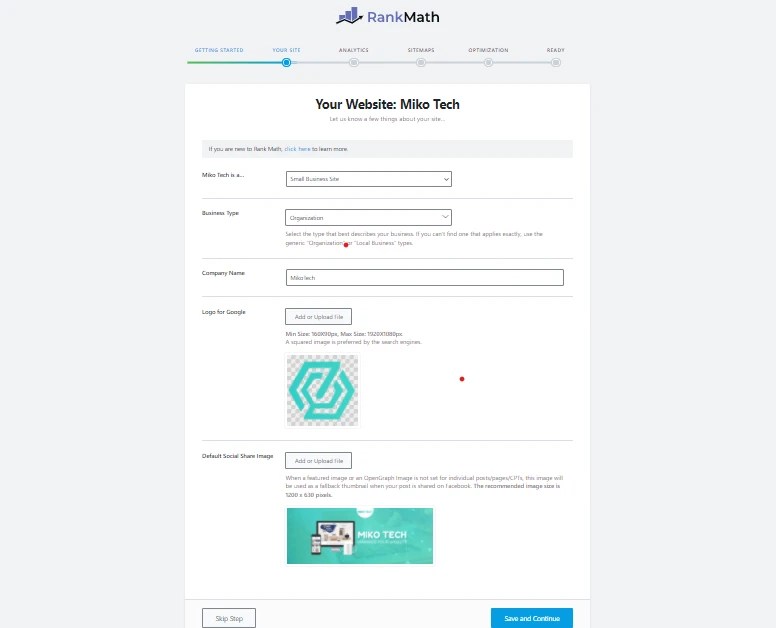
Task: Select the Miko Tech social share thumbnail
Action: pyautogui.click(x=360, y=535)
